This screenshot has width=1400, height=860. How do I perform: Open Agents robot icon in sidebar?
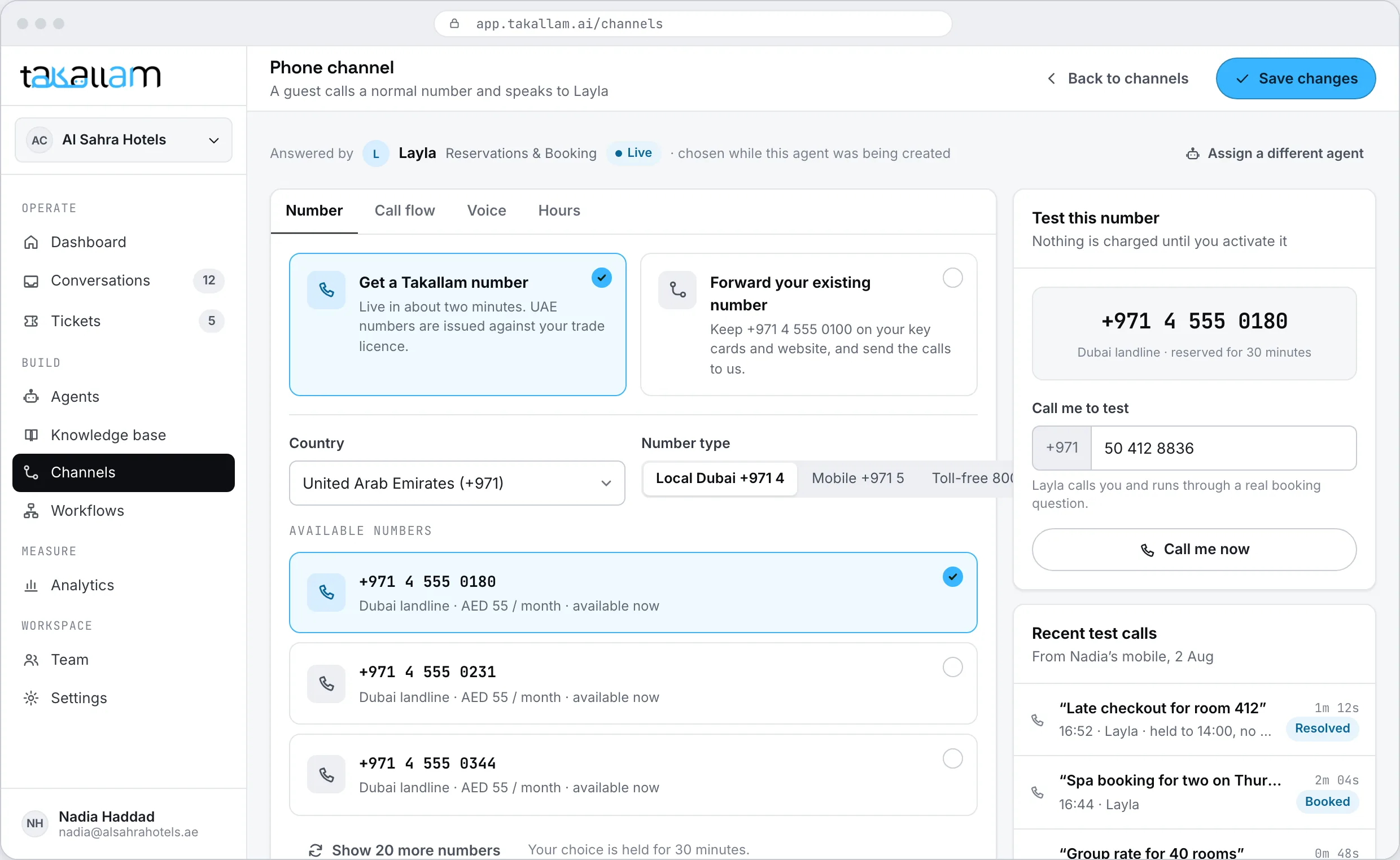[x=30, y=397]
